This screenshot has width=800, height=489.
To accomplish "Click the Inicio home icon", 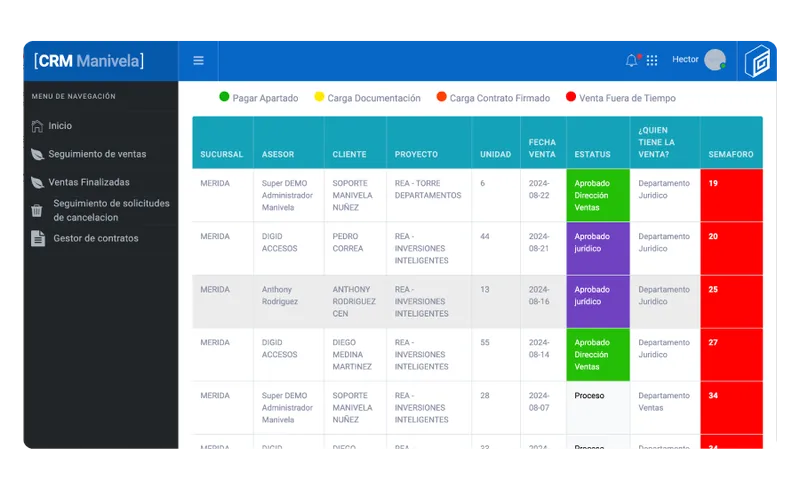I will tap(37, 126).
